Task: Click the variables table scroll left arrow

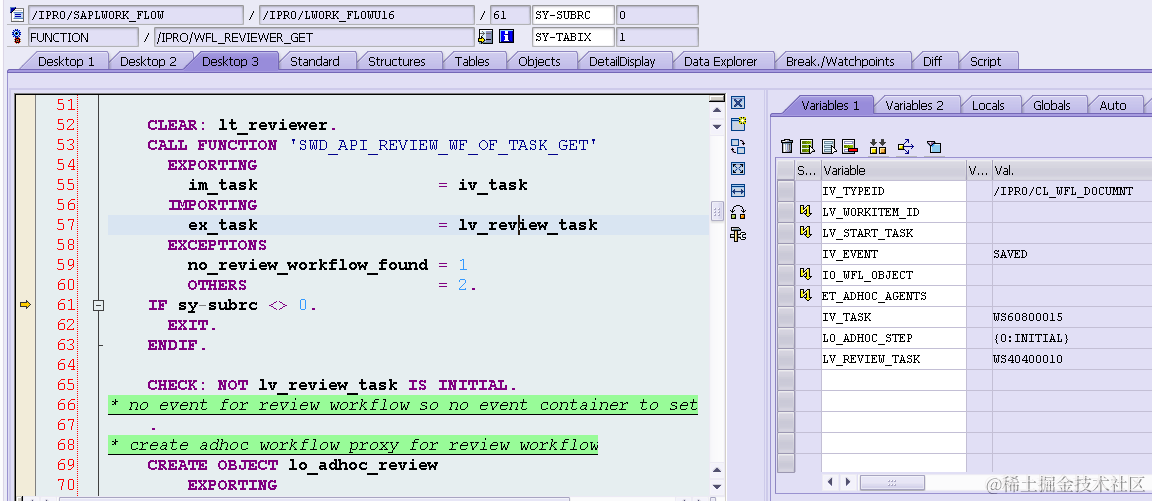Action: click(831, 482)
